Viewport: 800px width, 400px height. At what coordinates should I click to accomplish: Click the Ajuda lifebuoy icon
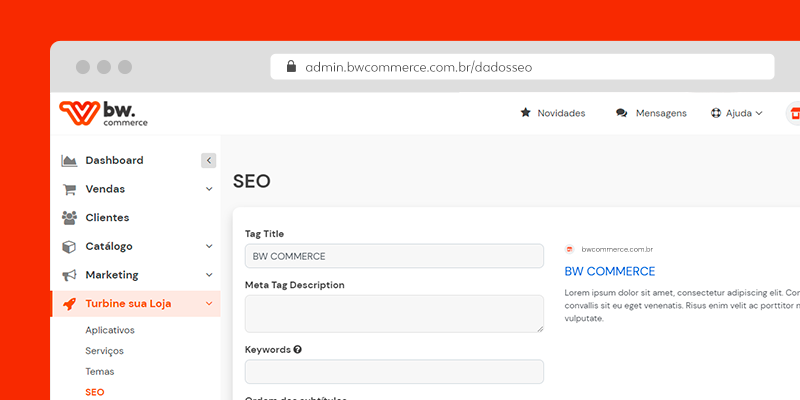click(716, 113)
